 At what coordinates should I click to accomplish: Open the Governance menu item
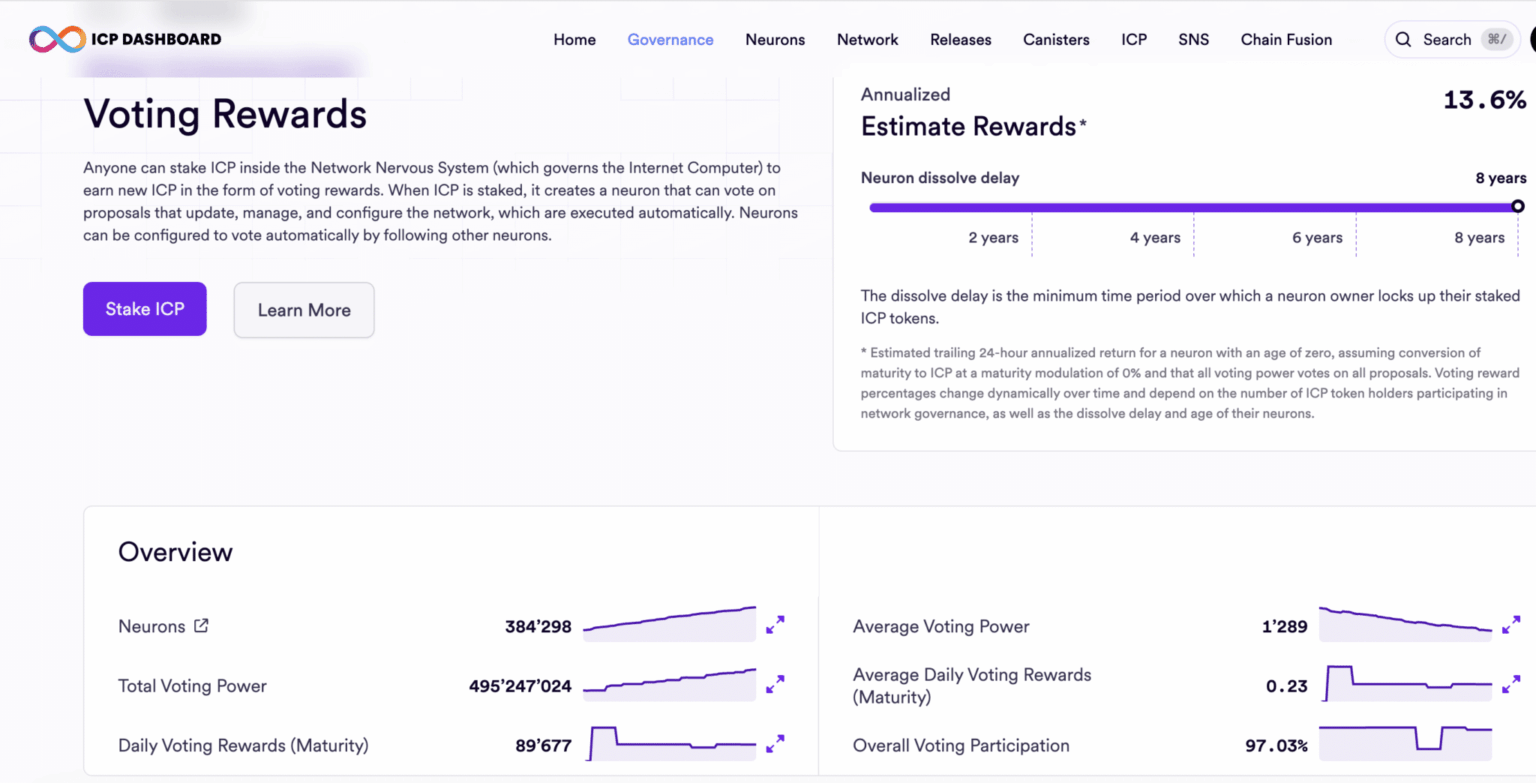click(670, 40)
